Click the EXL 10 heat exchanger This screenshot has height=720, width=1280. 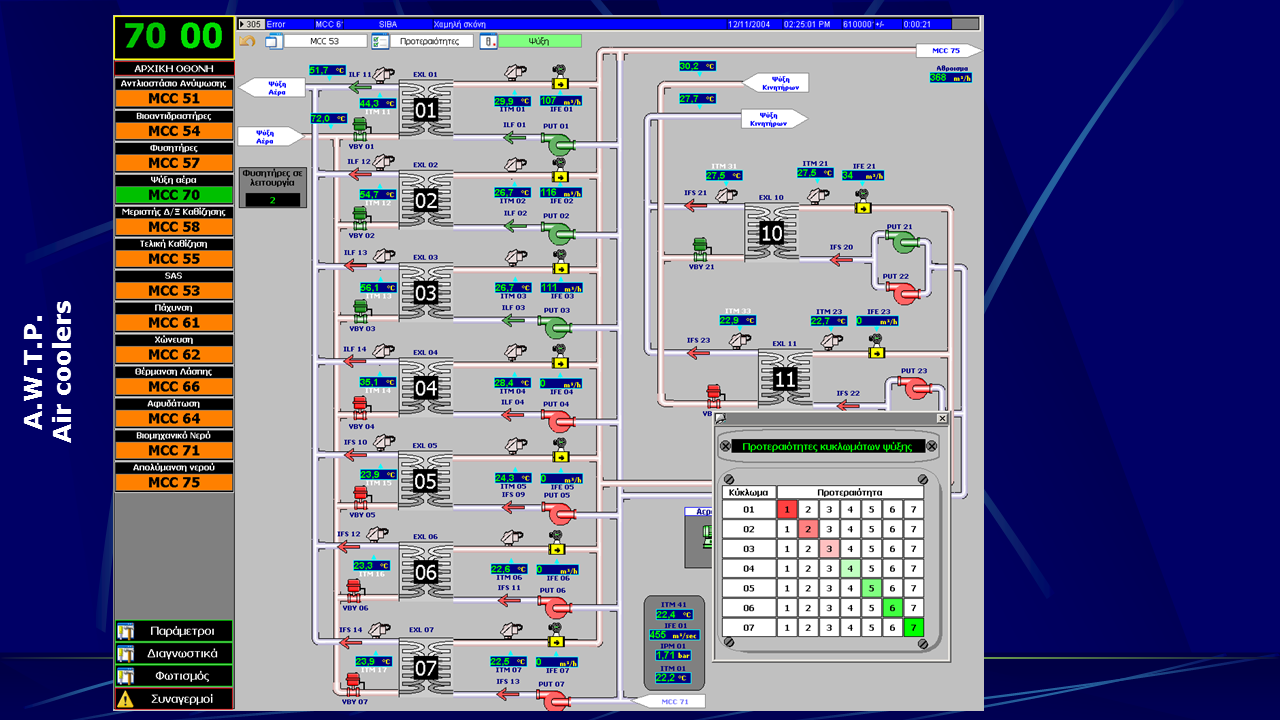pyautogui.click(x=771, y=233)
